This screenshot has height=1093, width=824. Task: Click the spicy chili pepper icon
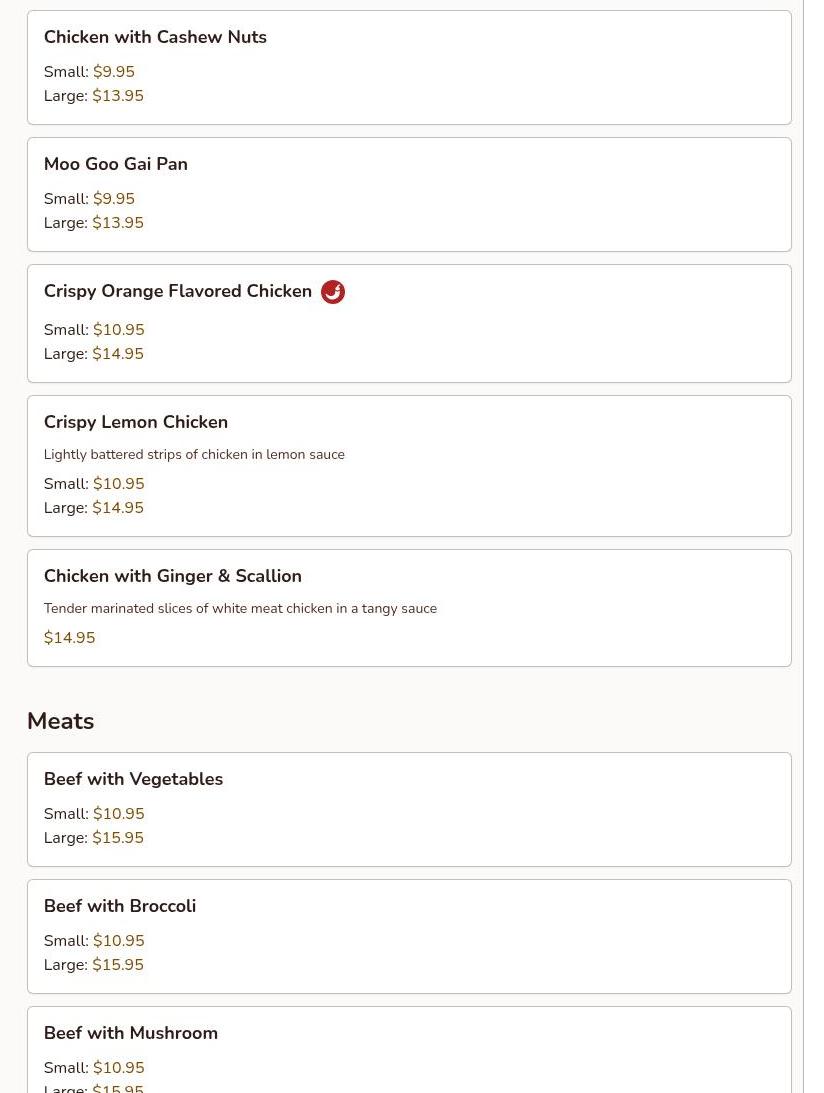(333, 291)
